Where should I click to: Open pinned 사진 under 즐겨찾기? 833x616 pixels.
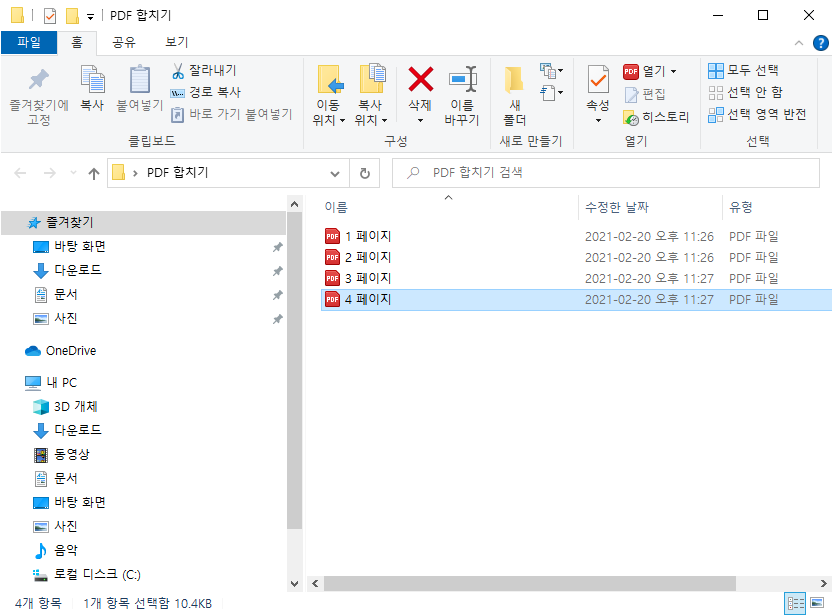coord(65,319)
